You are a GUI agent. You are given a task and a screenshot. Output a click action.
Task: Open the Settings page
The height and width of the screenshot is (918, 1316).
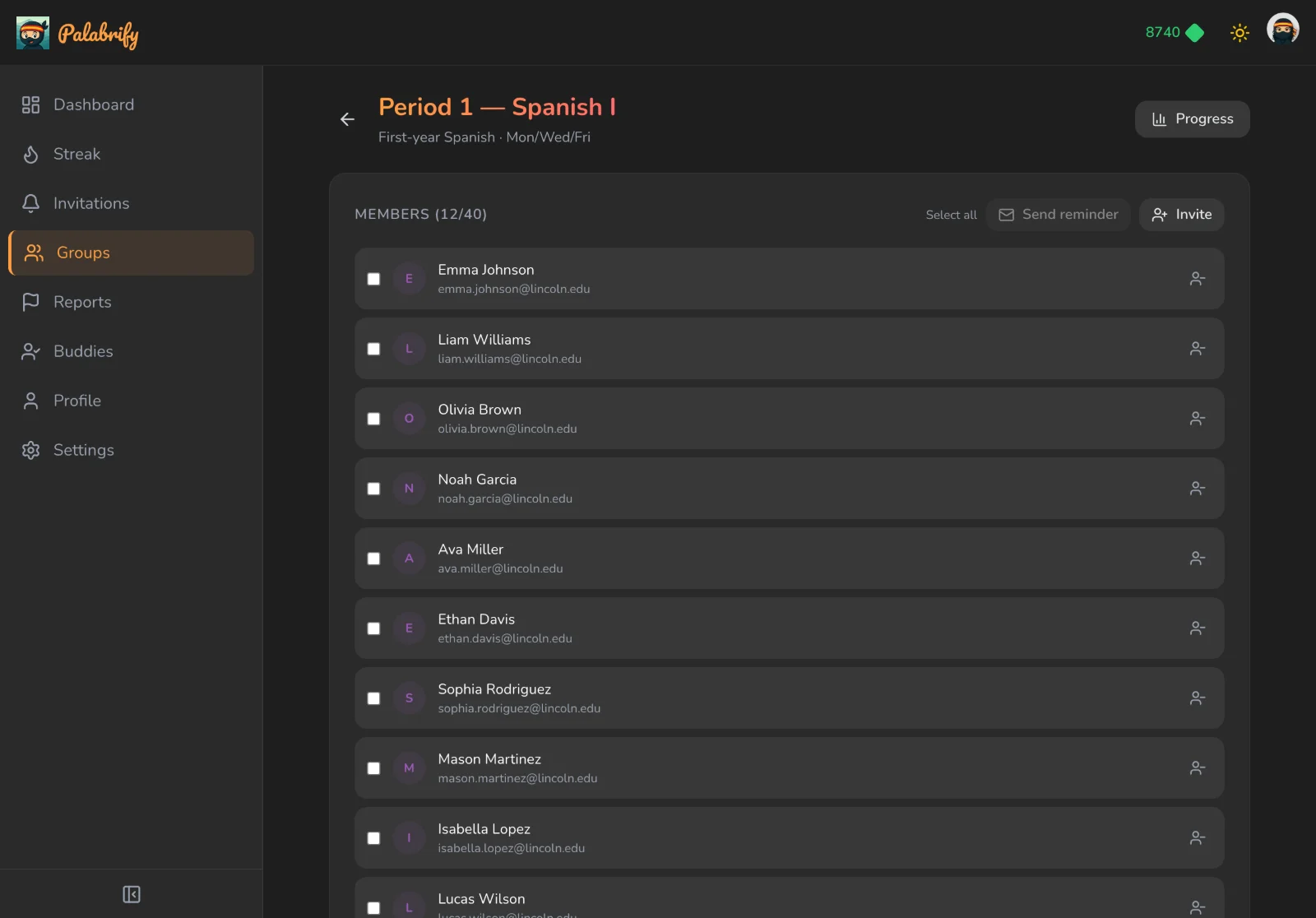pos(132,450)
